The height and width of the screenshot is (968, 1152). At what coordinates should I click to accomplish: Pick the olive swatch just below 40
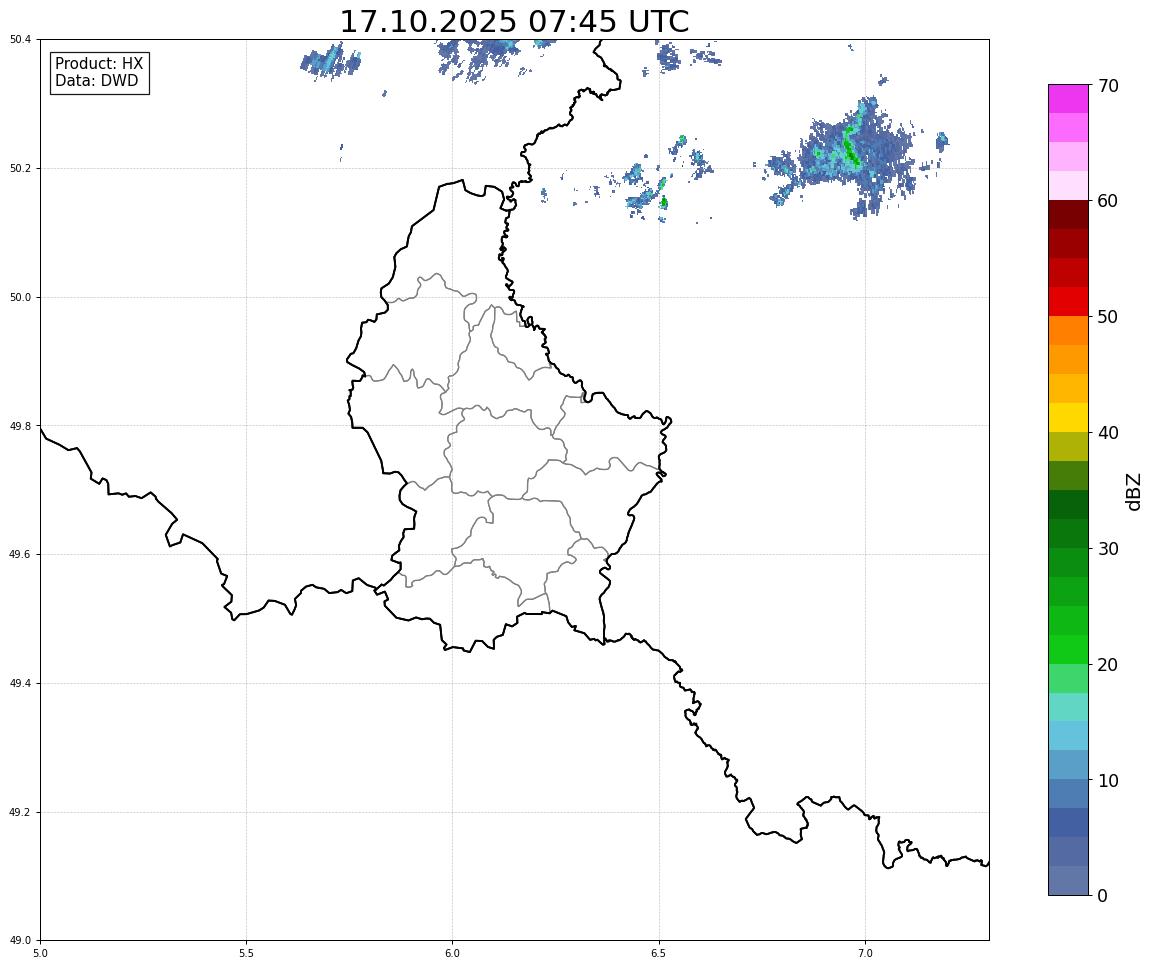[1068, 447]
